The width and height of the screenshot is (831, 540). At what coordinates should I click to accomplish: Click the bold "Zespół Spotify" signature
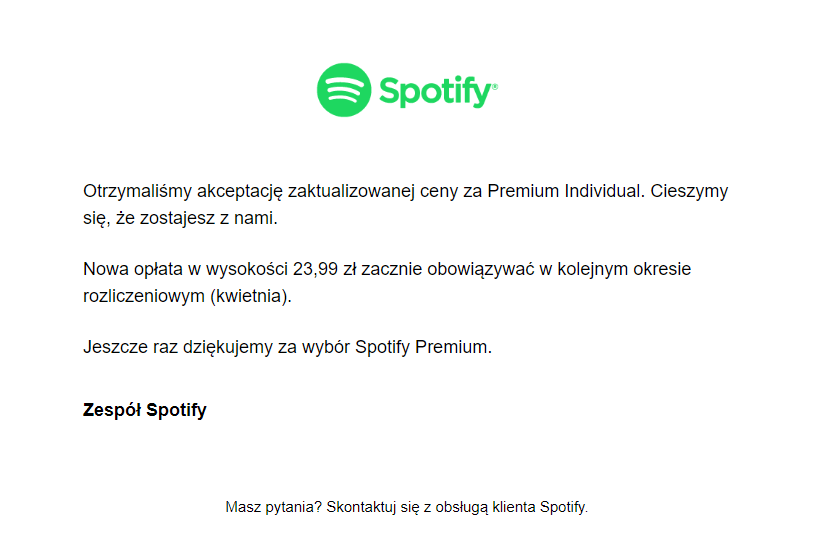[x=144, y=410]
